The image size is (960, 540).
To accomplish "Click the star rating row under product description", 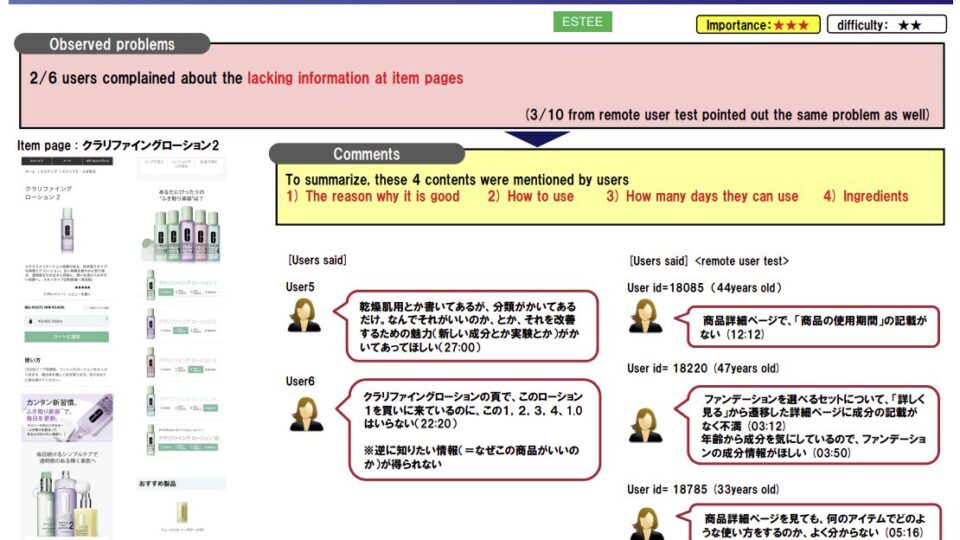I will (81, 287).
